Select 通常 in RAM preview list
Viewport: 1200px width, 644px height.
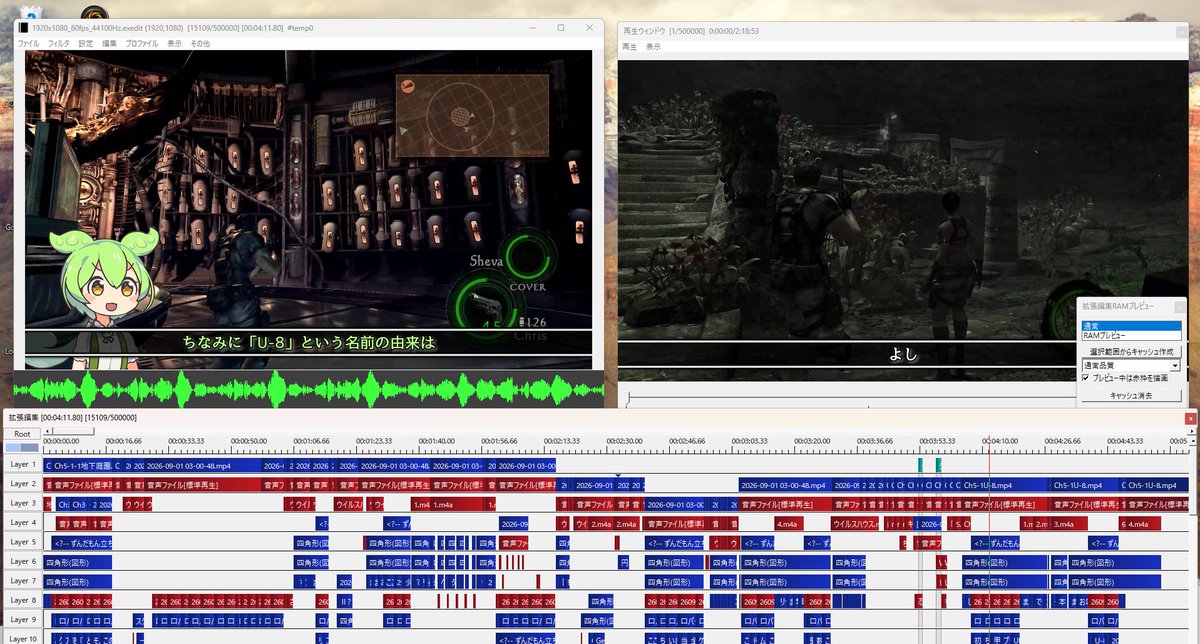[1131, 327]
